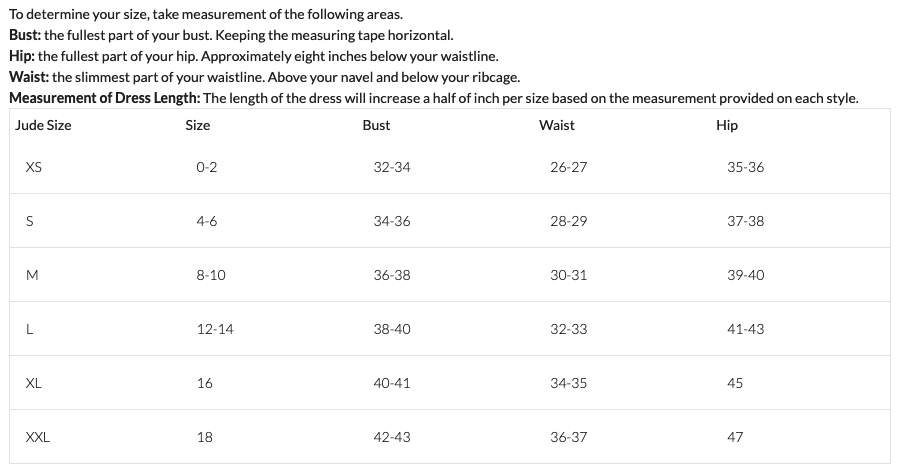Click the Jude Size column header

coord(43,125)
